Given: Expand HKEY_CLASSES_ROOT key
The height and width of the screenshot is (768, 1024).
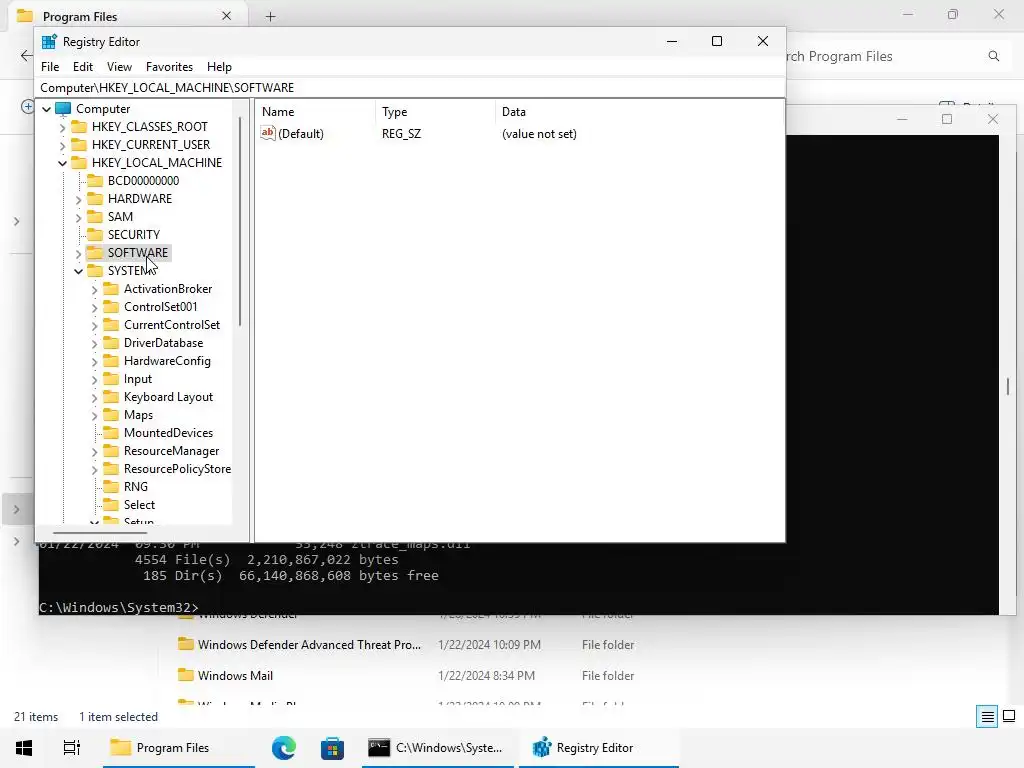Looking at the screenshot, I should pyautogui.click(x=63, y=127).
